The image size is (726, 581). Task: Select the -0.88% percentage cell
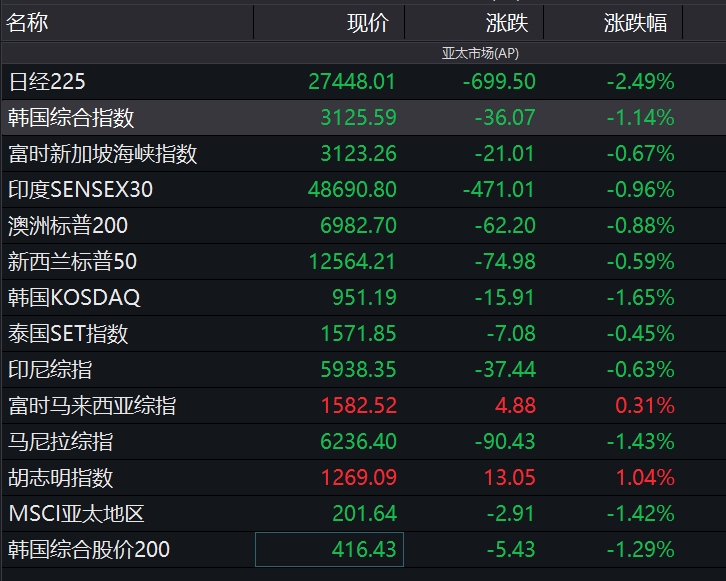point(640,226)
